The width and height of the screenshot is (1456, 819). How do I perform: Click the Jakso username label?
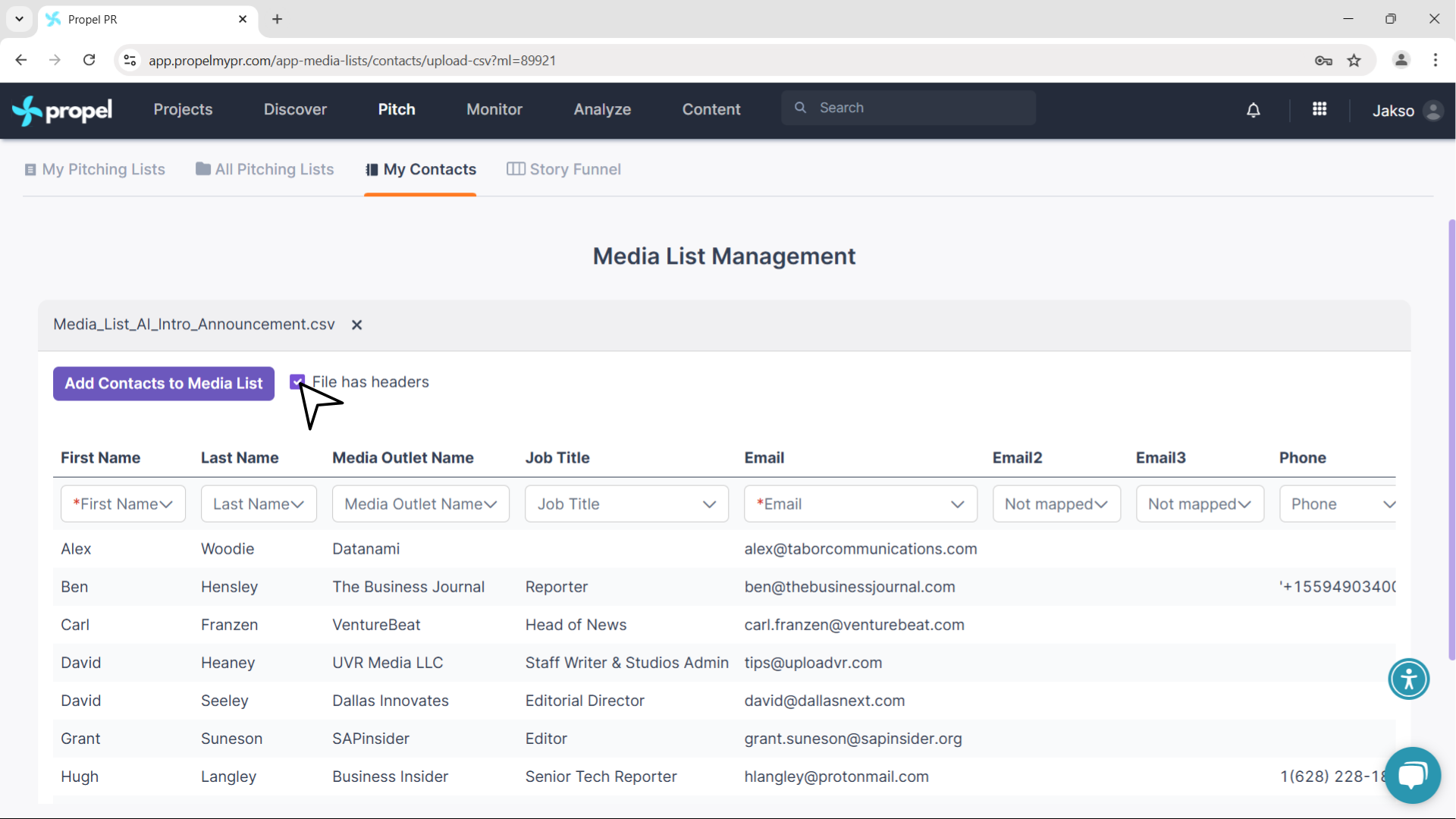point(1393,111)
